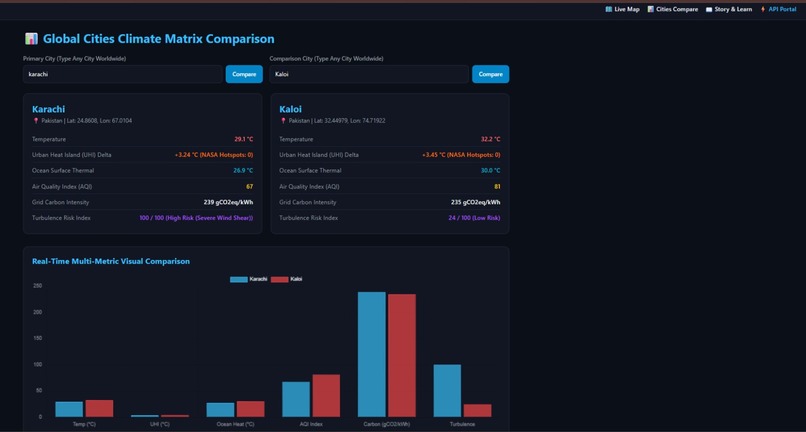The height and width of the screenshot is (432, 806).
Task: Click the AQI Index axis label
Action: [x=312, y=424]
